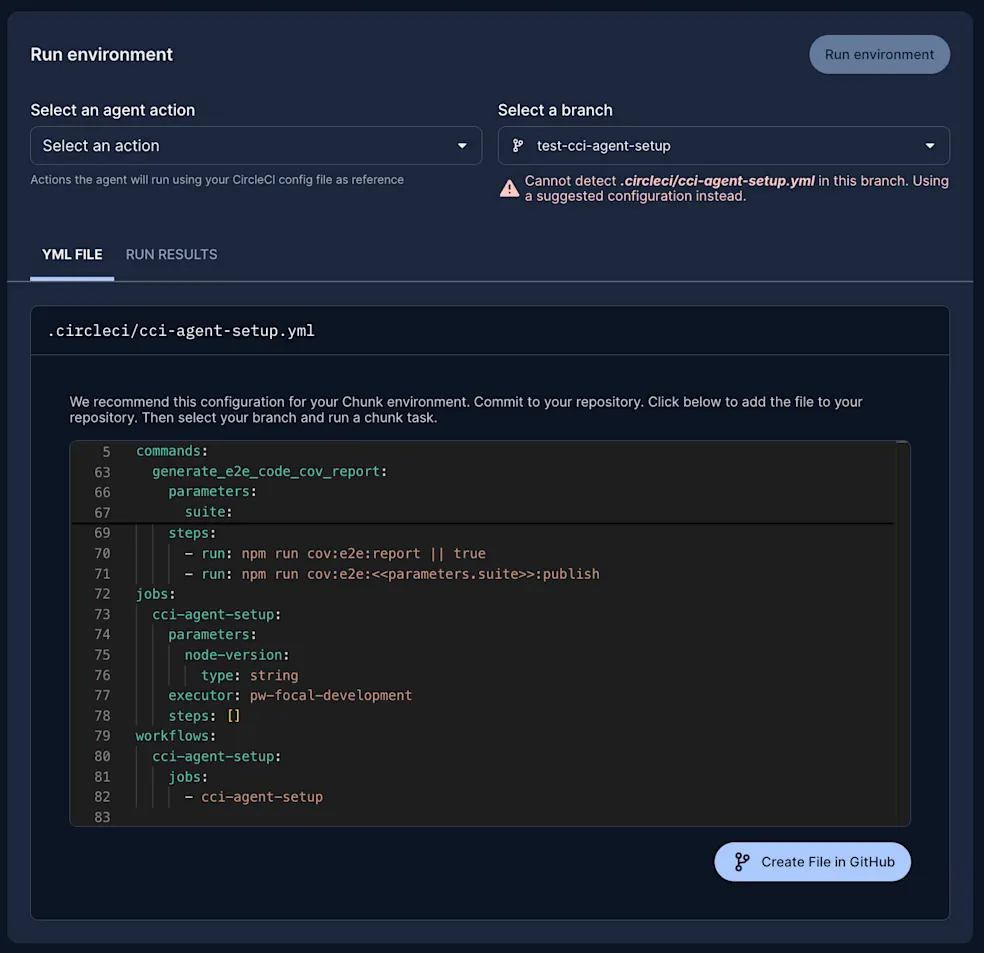Click the jobs: keyword in the YAML code
984x953 pixels.
[x=151, y=593]
